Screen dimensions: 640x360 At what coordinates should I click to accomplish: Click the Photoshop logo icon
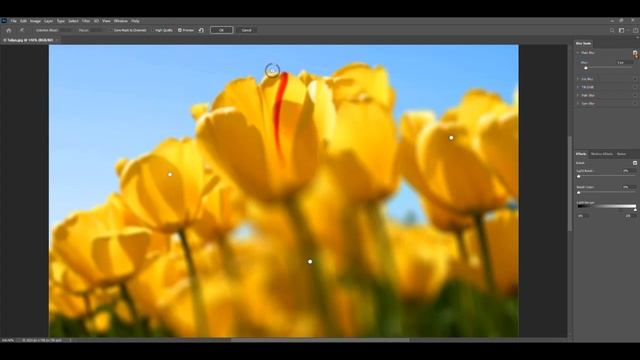(4, 21)
